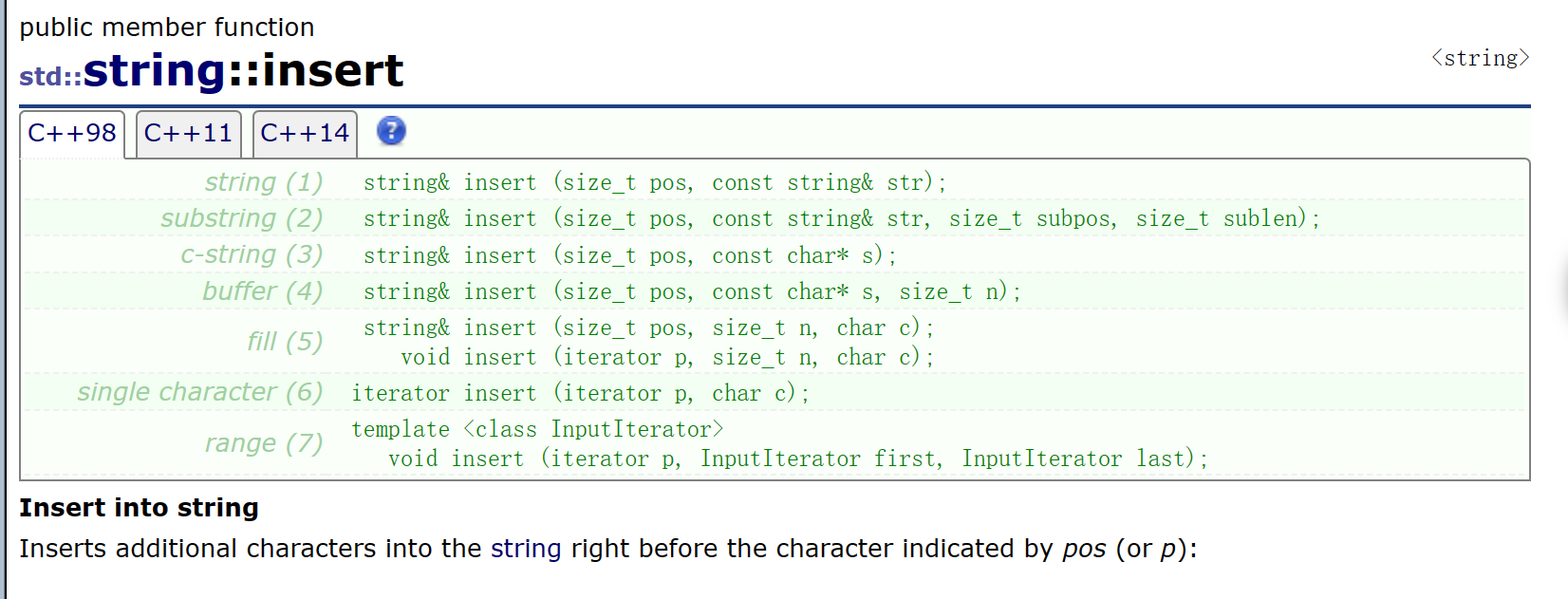Click the blue question mark help icon
Viewport: 1568px width, 599px height.
391,131
